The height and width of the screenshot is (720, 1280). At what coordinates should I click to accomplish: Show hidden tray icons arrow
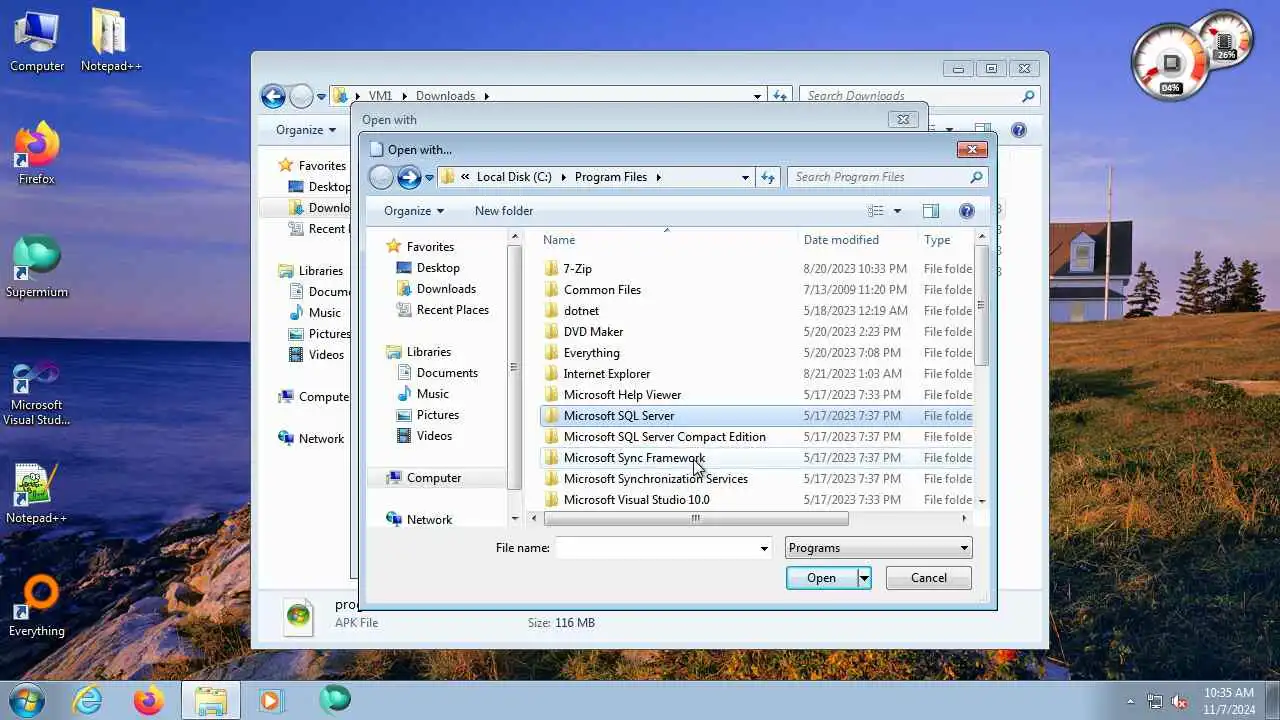(1130, 701)
